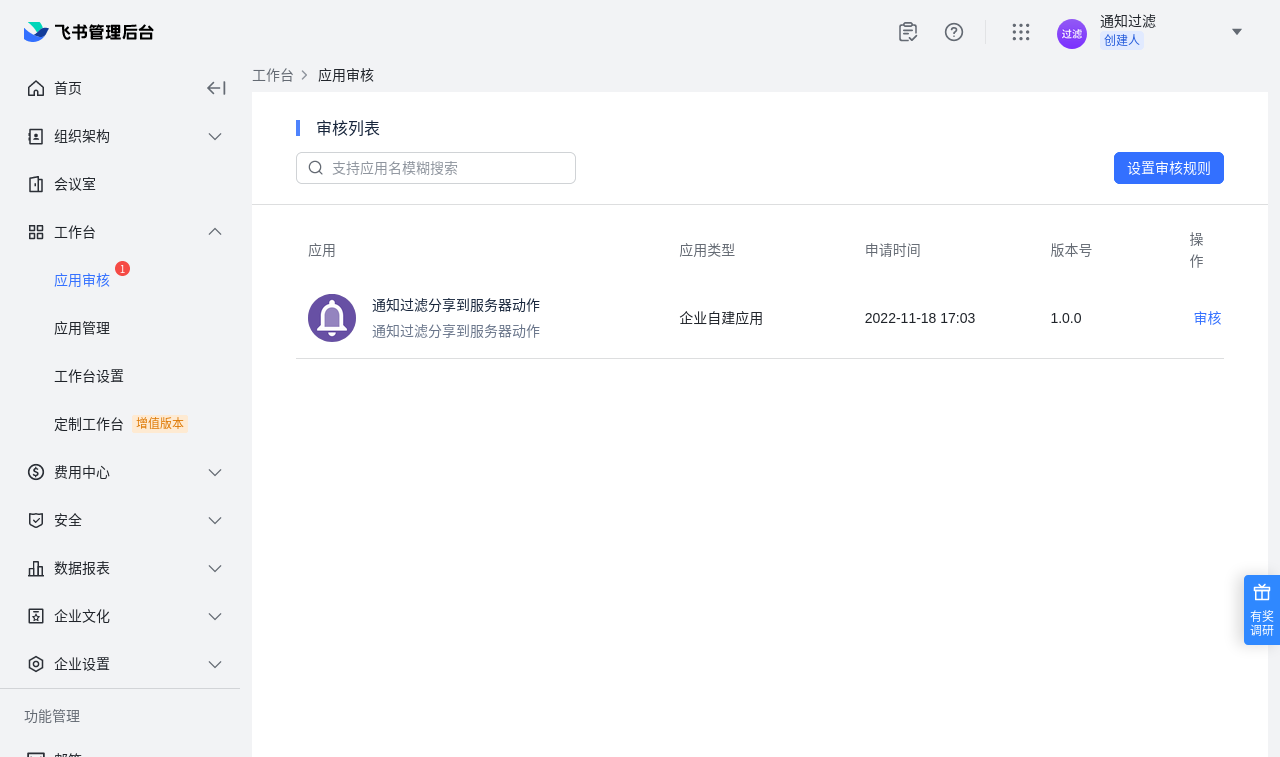Click the 安全 shield icon
The image size is (1280, 757).
coord(36,520)
